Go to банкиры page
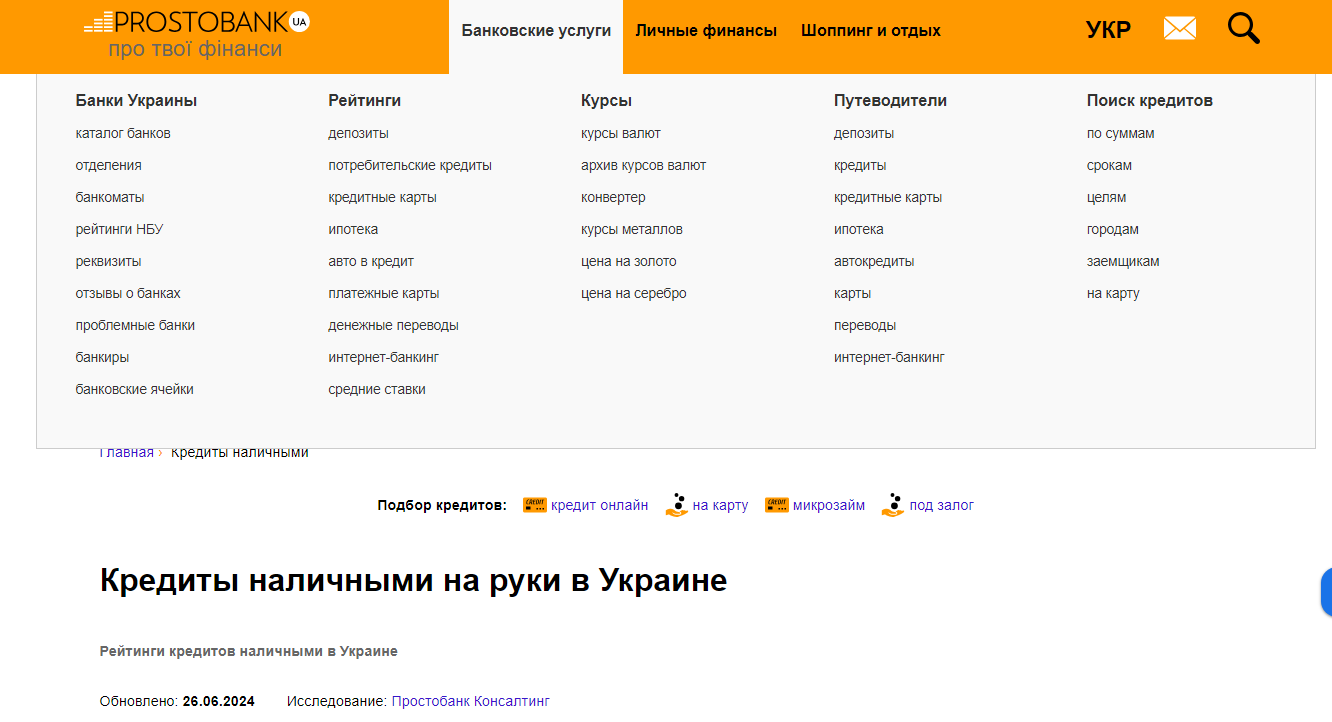The width and height of the screenshot is (1332, 722). tap(102, 357)
